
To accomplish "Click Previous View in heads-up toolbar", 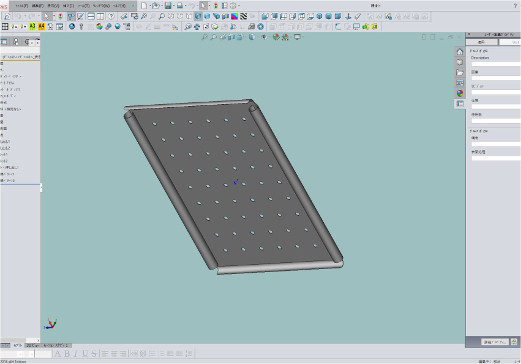I will pos(222,37).
